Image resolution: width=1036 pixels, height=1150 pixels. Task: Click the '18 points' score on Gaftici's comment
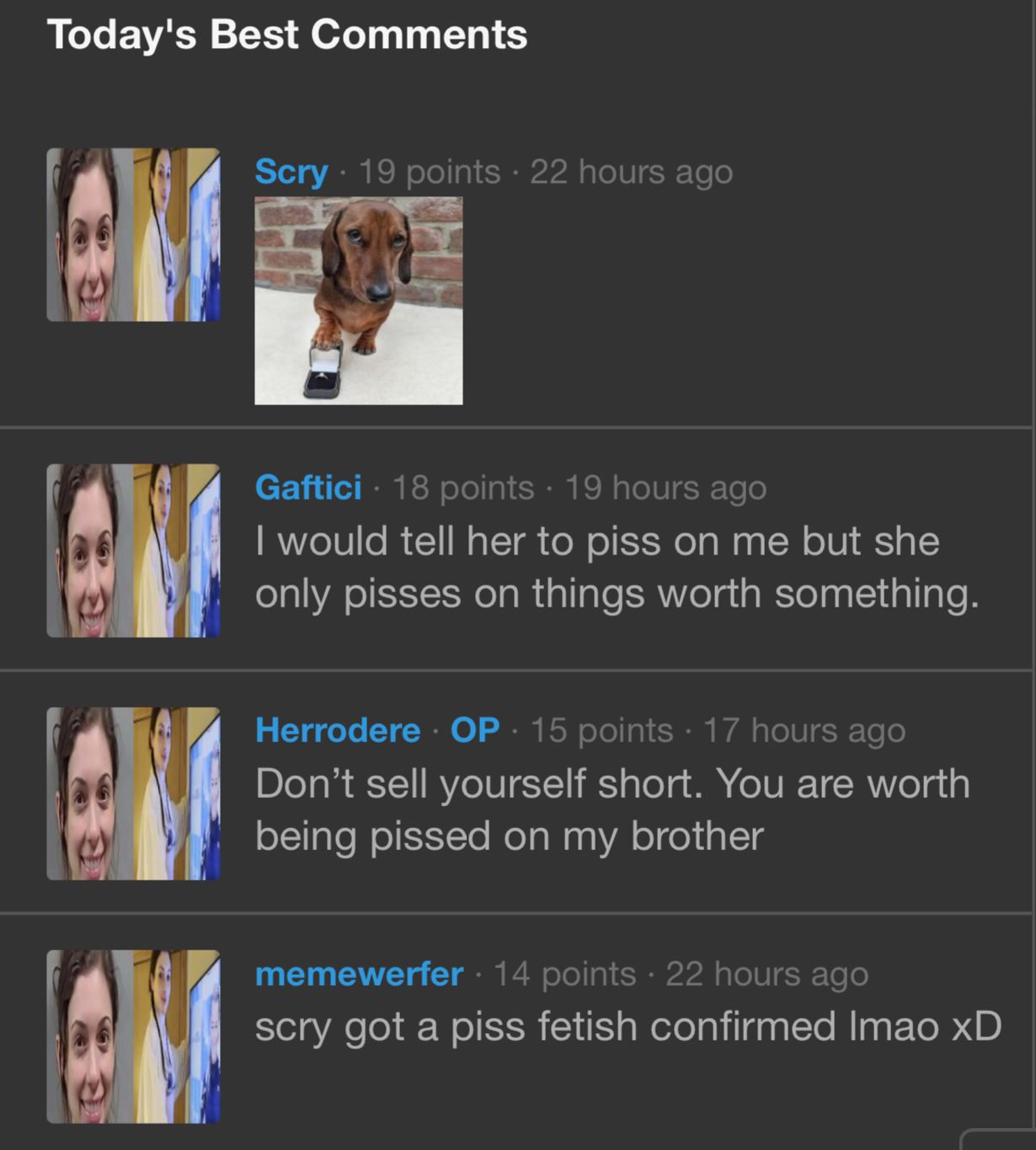[x=463, y=488]
